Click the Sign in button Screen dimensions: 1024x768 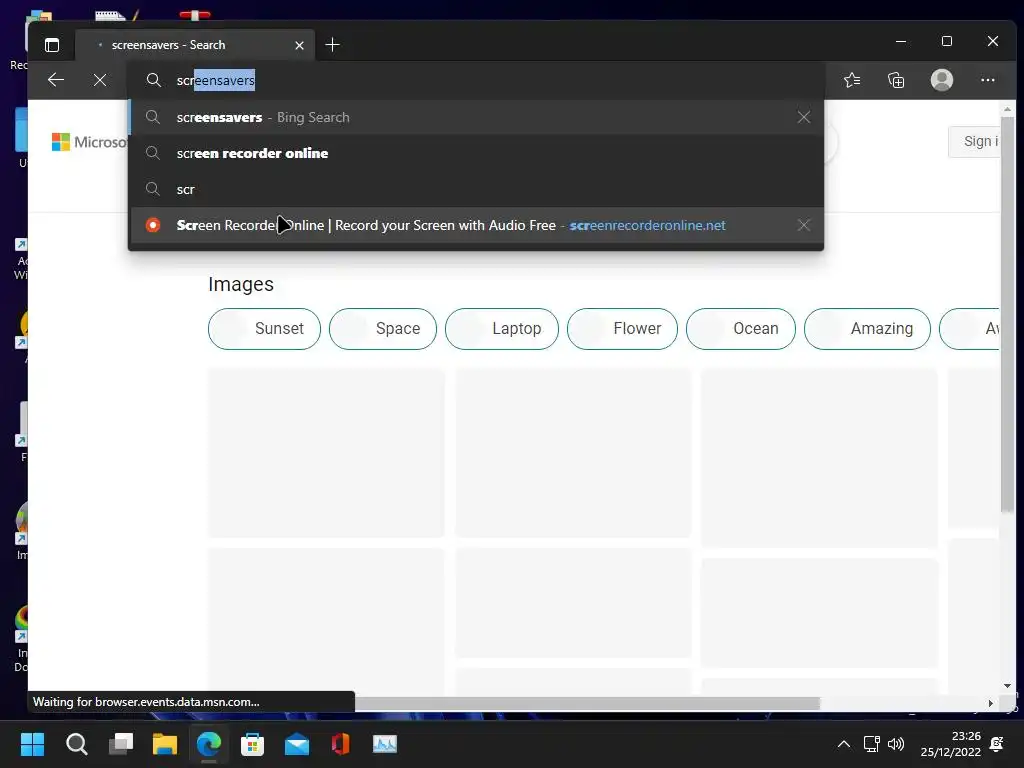[x=974, y=142]
